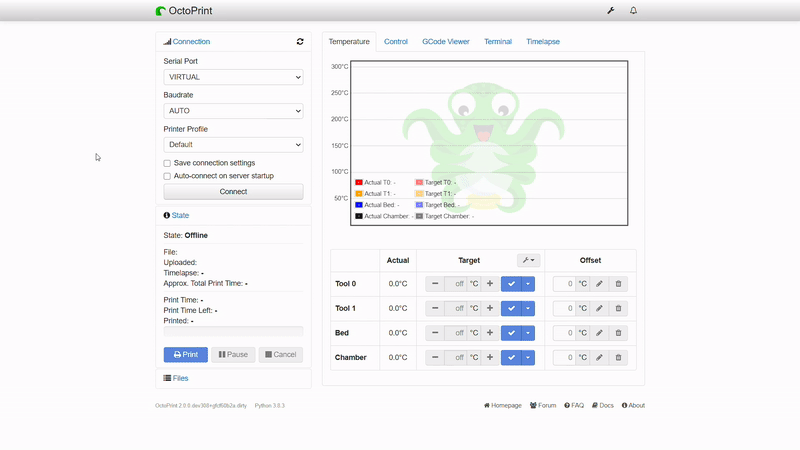800x450 pixels.
Task: Click the Cancel button
Action: point(281,355)
